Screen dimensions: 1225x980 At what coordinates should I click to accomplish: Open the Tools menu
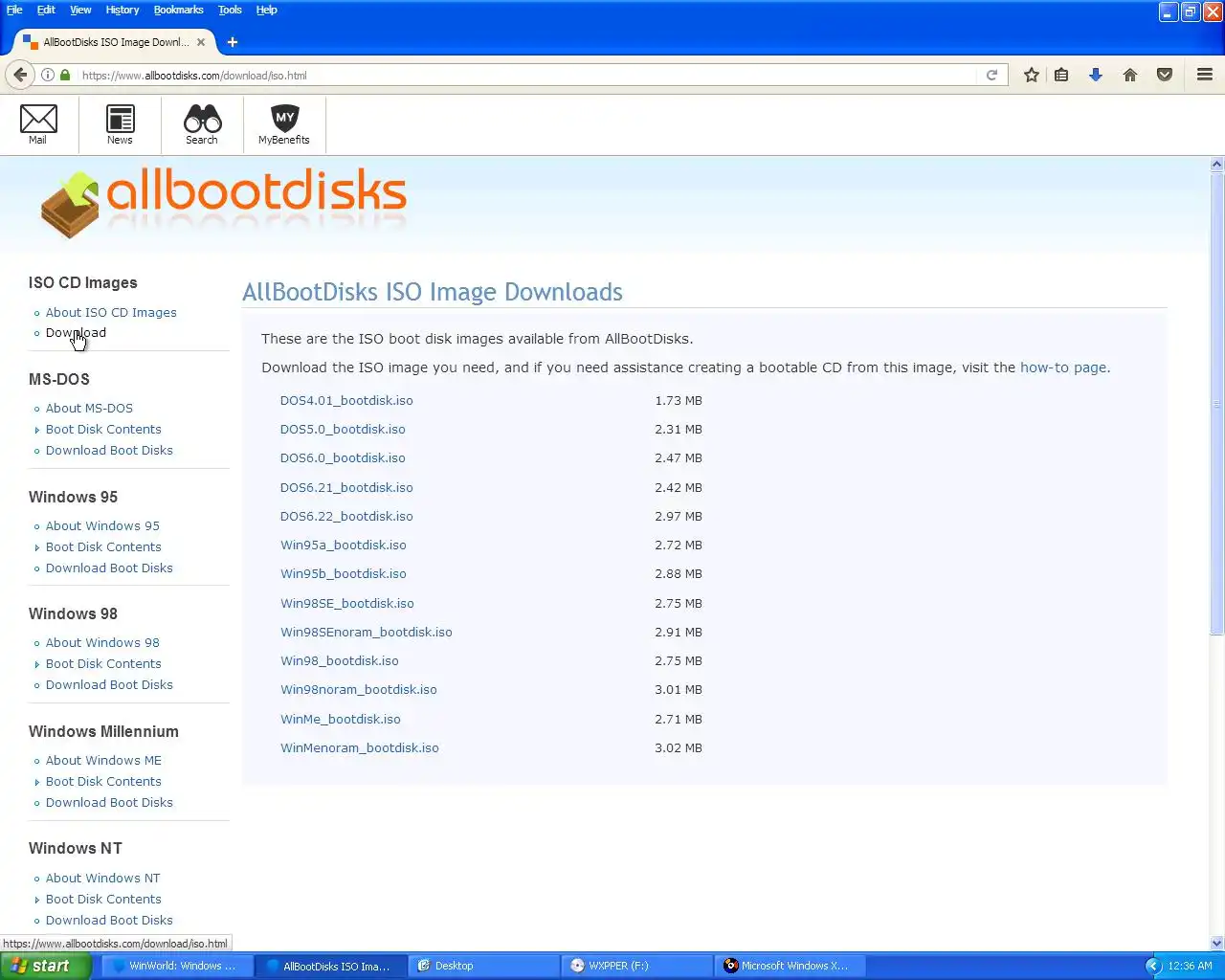[x=230, y=10]
